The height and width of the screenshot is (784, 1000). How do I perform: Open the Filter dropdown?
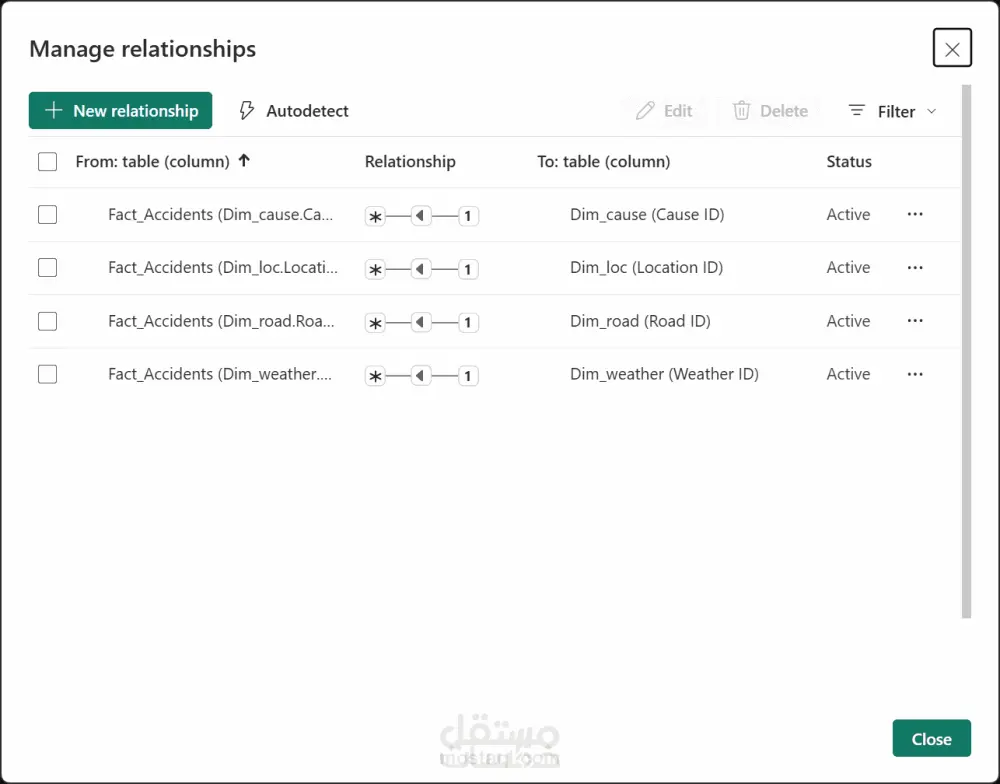(893, 111)
